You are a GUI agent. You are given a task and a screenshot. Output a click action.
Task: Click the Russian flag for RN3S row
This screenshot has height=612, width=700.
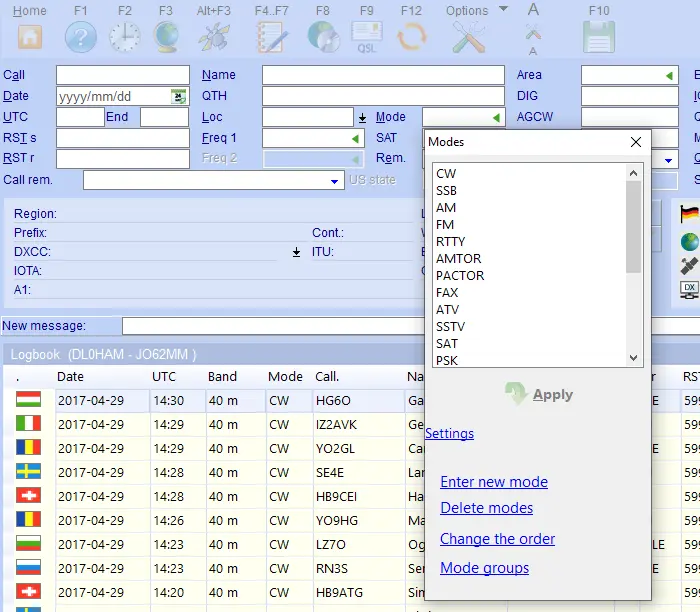(29, 567)
